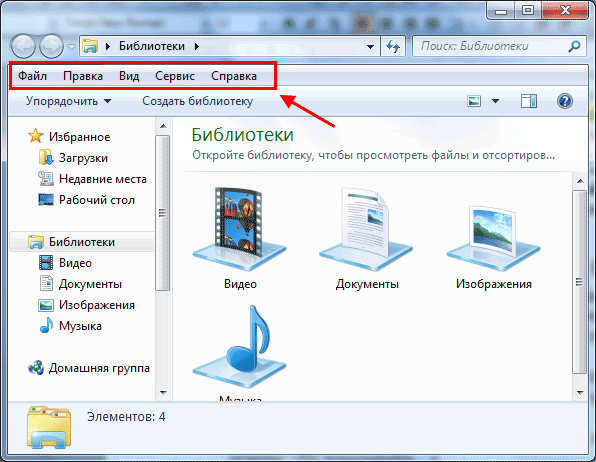Click the magnifier search icon

point(574,46)
